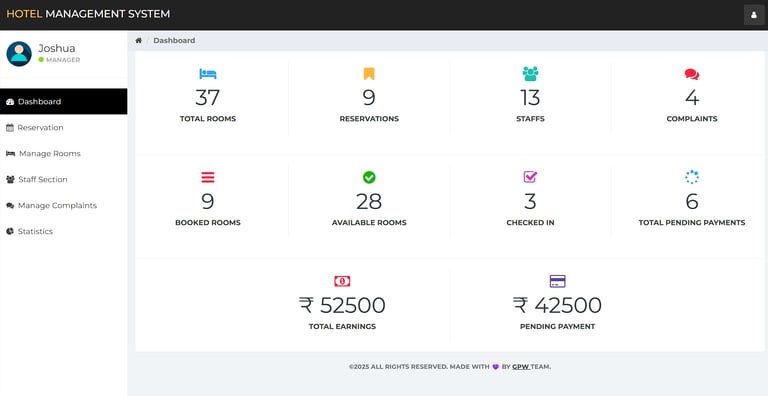The width and height of the screenshot is (768, 396).
Task: Click the AVAILABLE ROOMS label
Action: click(369, 223)
